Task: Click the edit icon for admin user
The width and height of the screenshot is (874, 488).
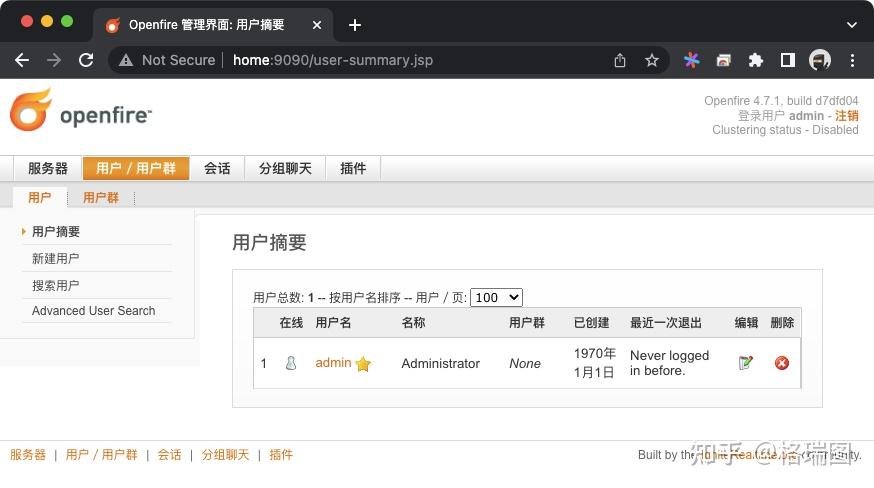Action: tap(745, 363)
